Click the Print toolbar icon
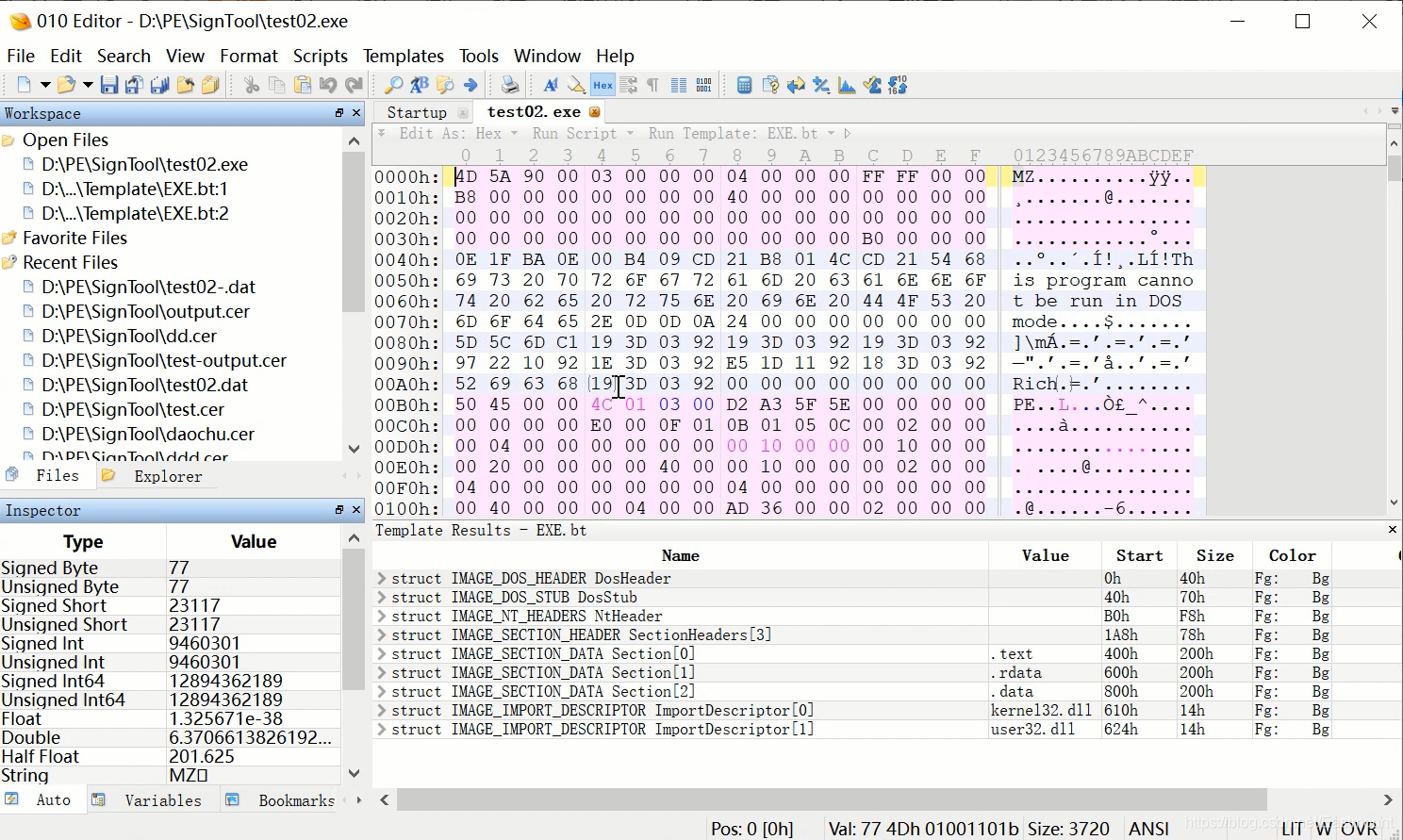 coord(510,85)
